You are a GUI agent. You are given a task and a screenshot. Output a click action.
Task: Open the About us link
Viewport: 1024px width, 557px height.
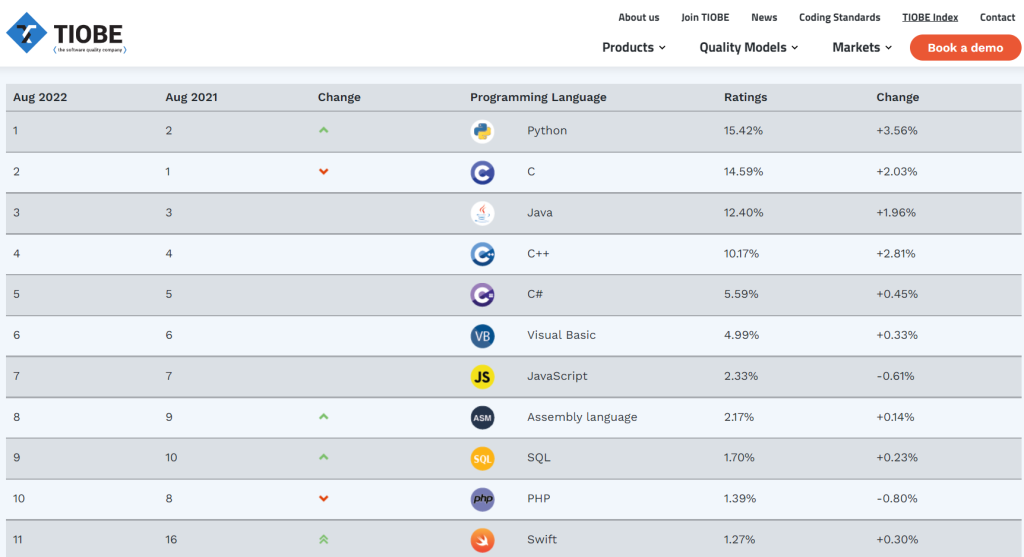click(639, 17)
